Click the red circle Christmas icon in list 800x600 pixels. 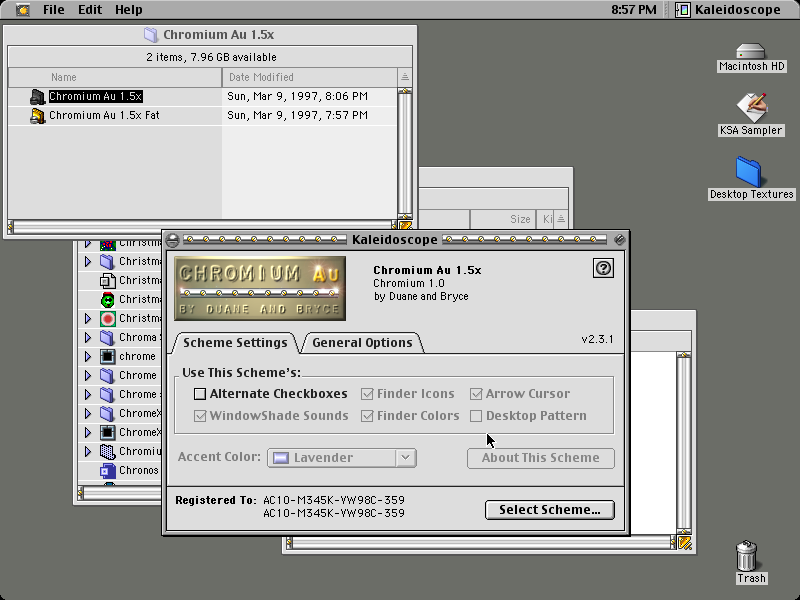click(x=107, y=319)
